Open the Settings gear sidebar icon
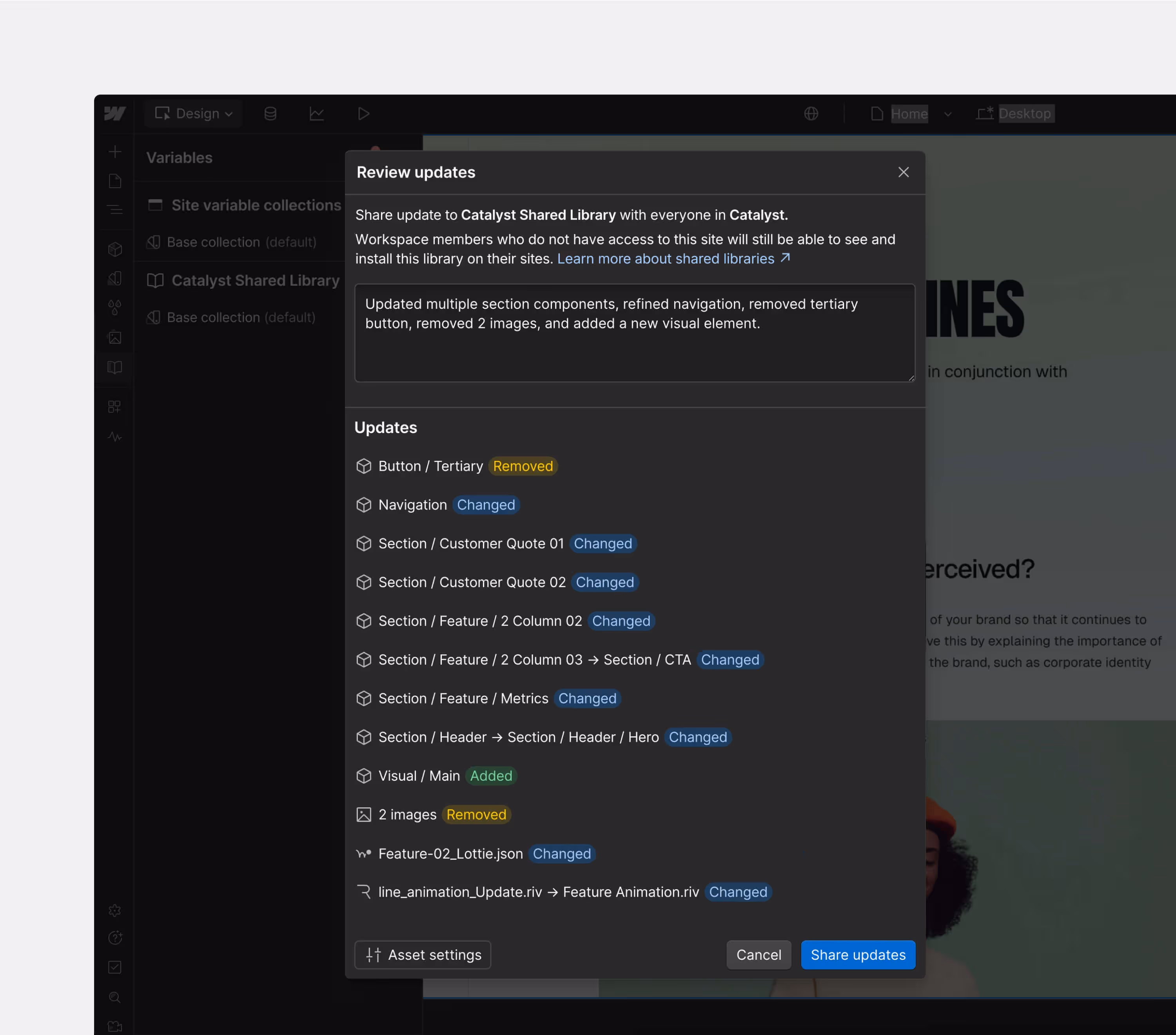This screenshot has height=1035, width=1176. pos(114,910)
